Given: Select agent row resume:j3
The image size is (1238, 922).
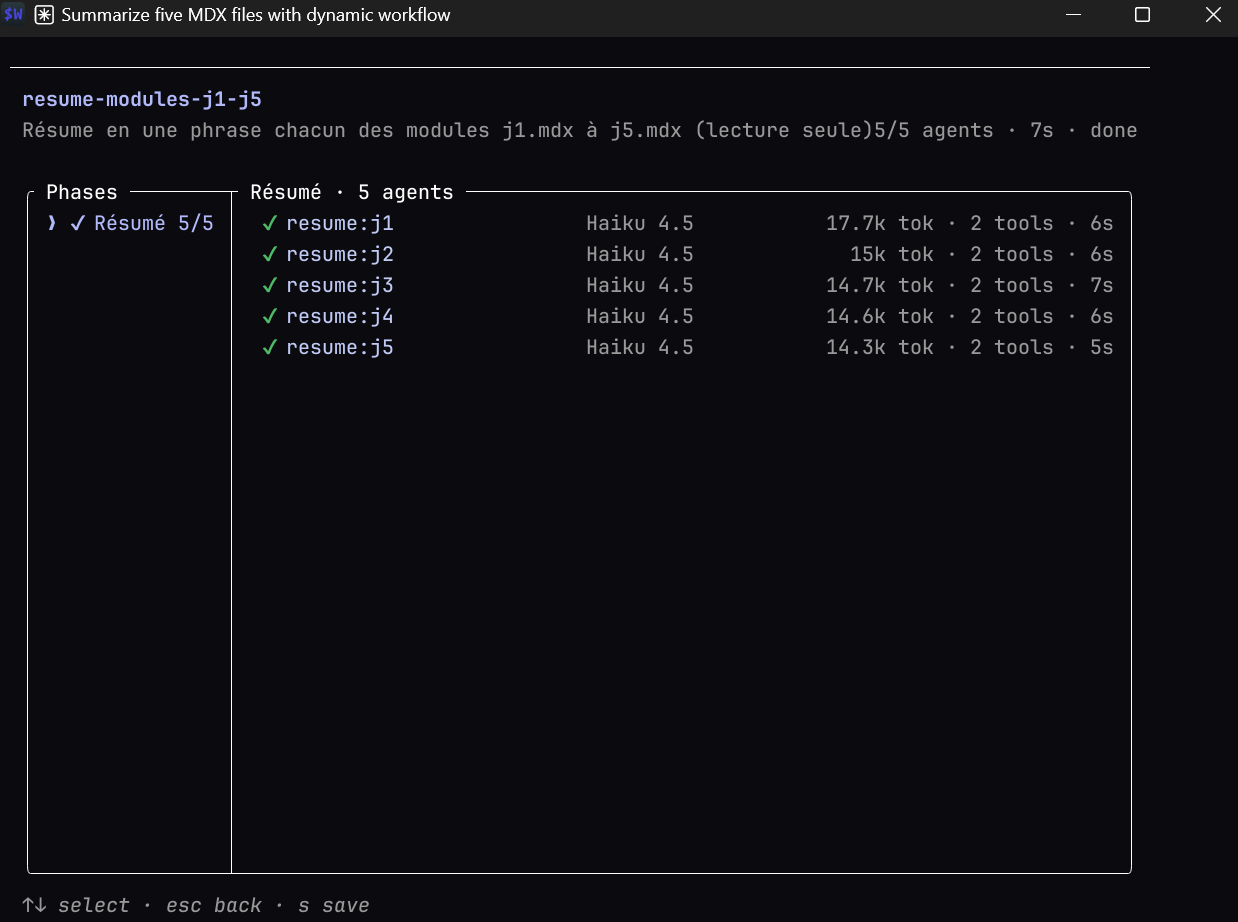Looking at the screenshot, I should click(686, 285).
